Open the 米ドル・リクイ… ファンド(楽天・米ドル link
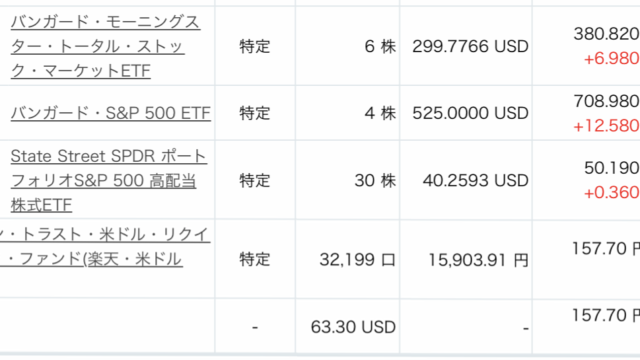Screen dimensions: 640x360 click(105, 247)
